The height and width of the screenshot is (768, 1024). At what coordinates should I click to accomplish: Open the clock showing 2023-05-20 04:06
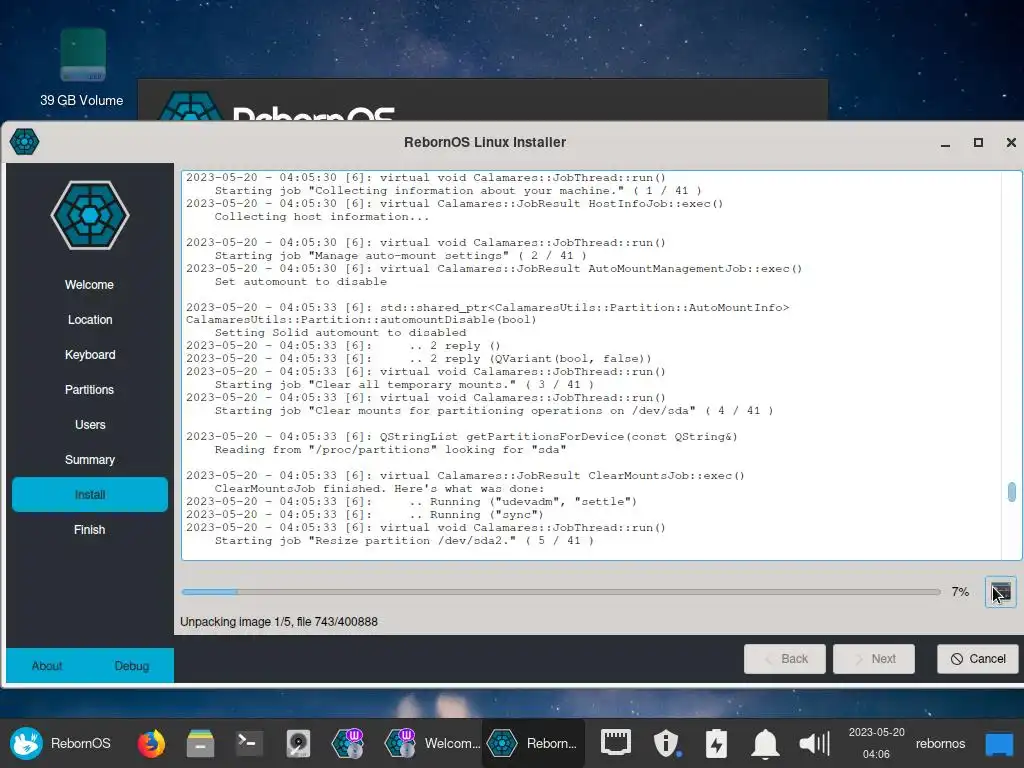[x=876, y=743]
